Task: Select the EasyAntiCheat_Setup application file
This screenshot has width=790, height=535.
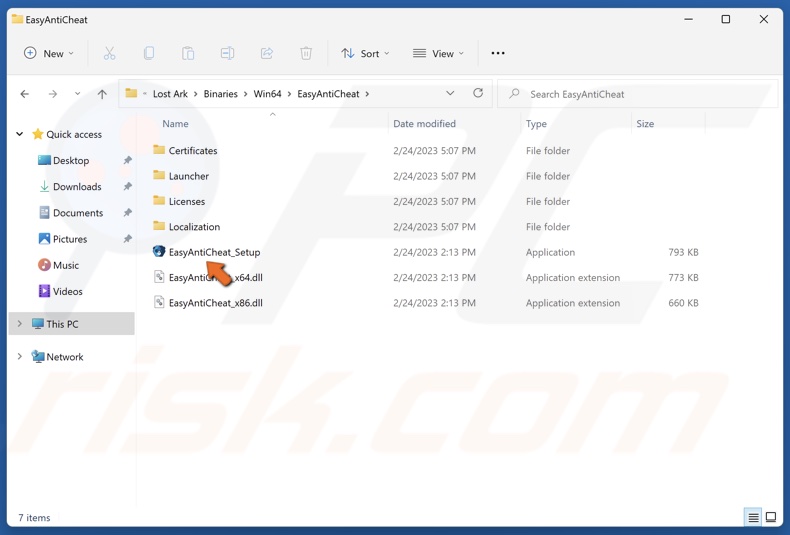Action: click(214, 252)
